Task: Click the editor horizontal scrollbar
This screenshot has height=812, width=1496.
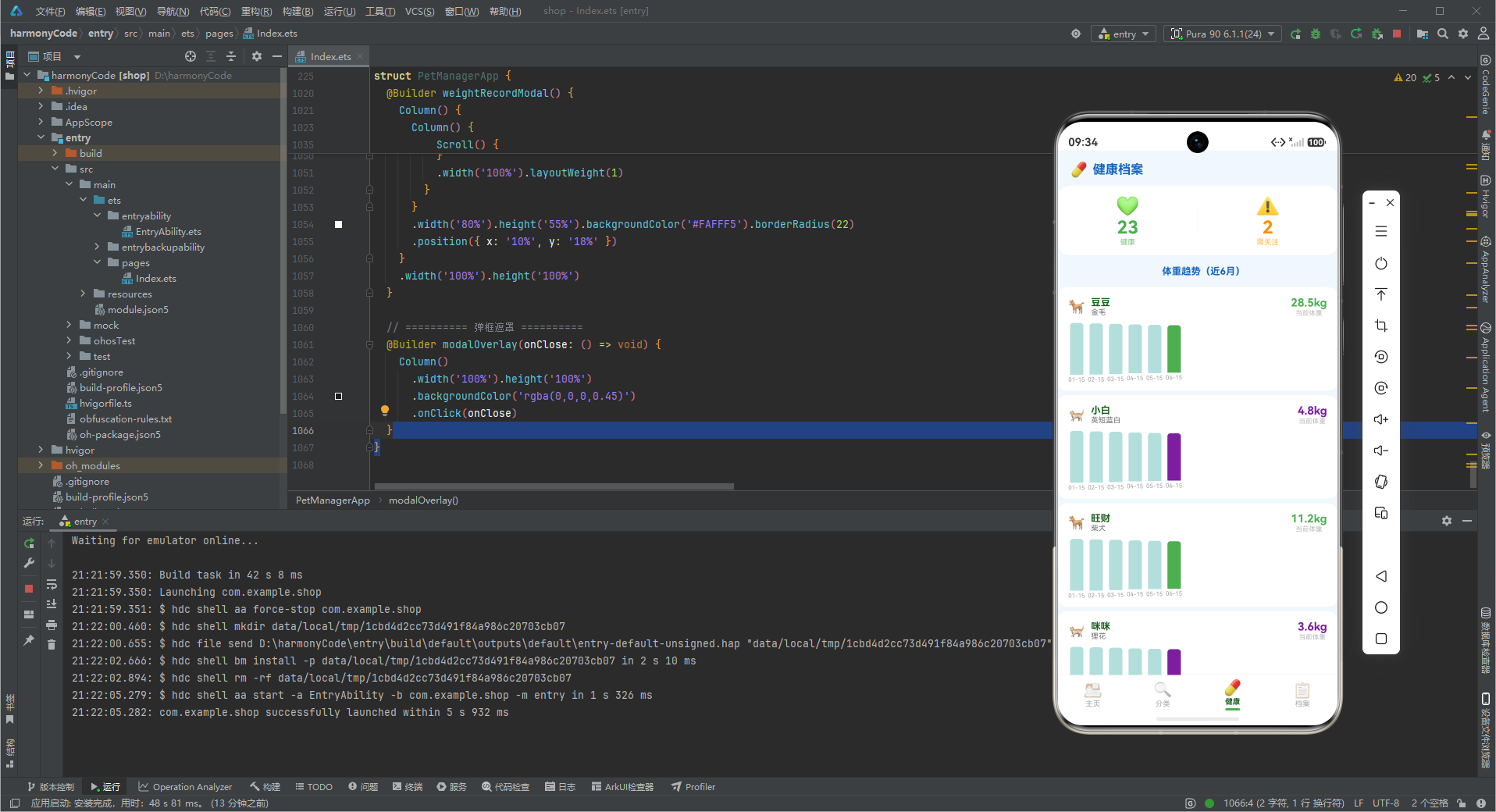Action: (554, 486)
